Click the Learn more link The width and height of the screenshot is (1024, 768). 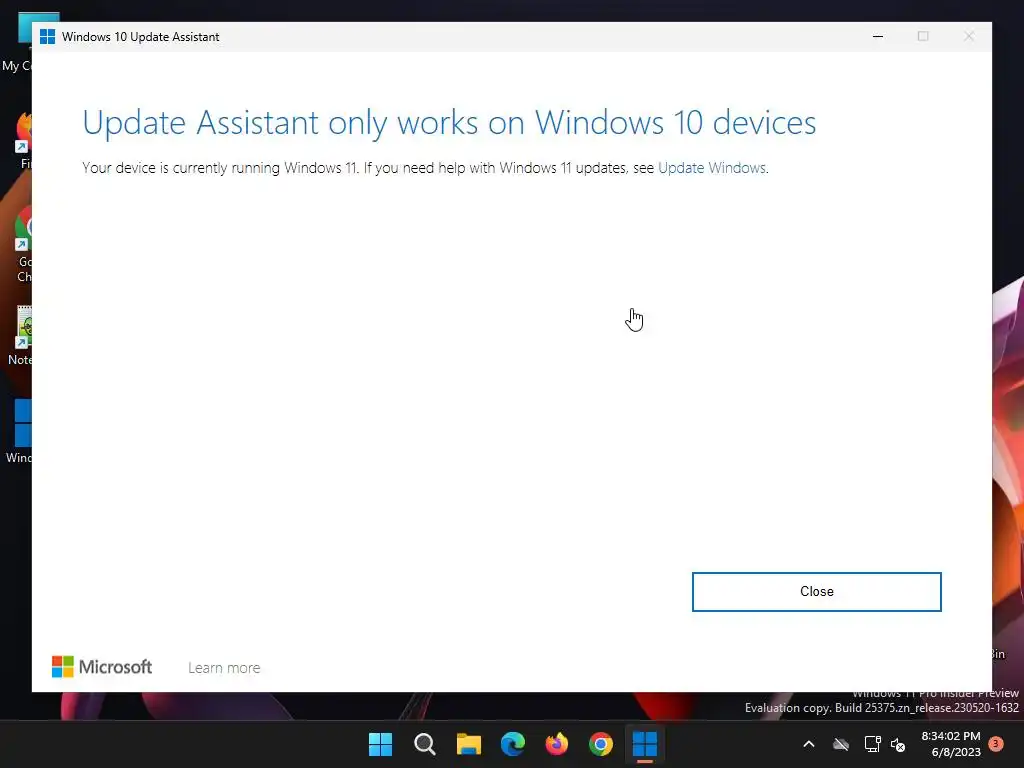coord(224,668)
